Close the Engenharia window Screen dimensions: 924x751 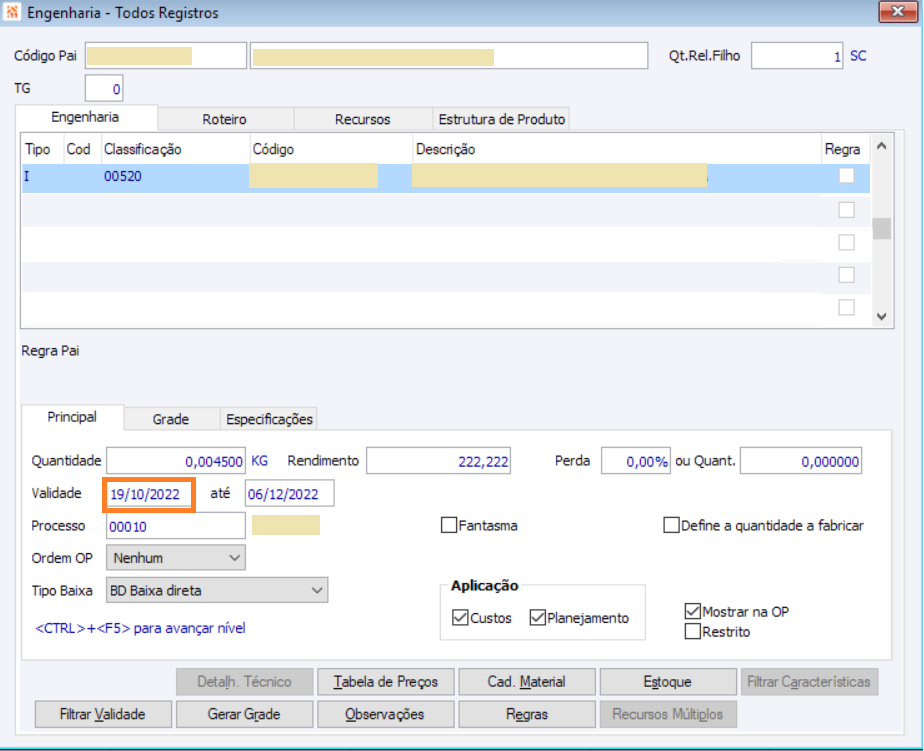897,11
